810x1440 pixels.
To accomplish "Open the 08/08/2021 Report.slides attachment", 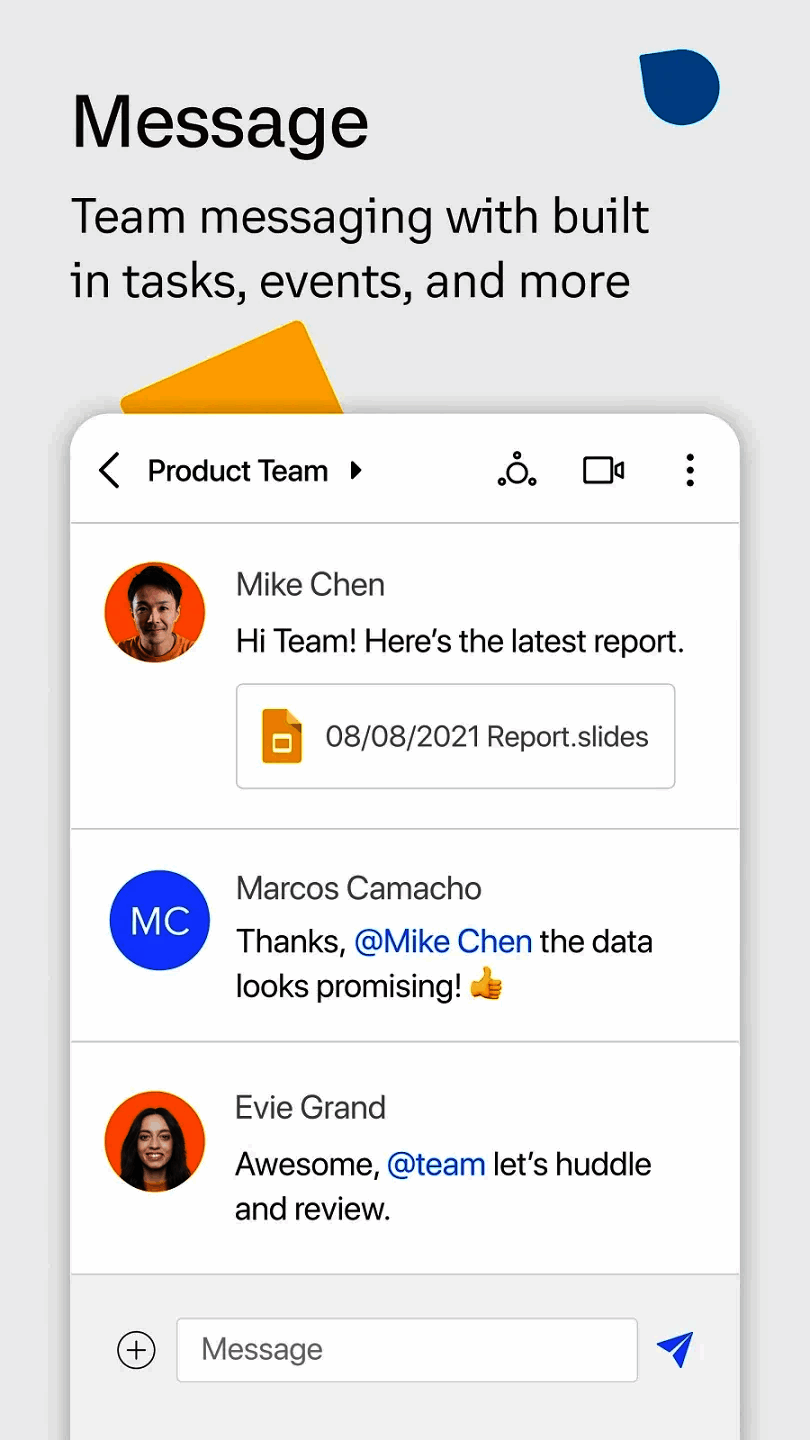I will point(455,736).
